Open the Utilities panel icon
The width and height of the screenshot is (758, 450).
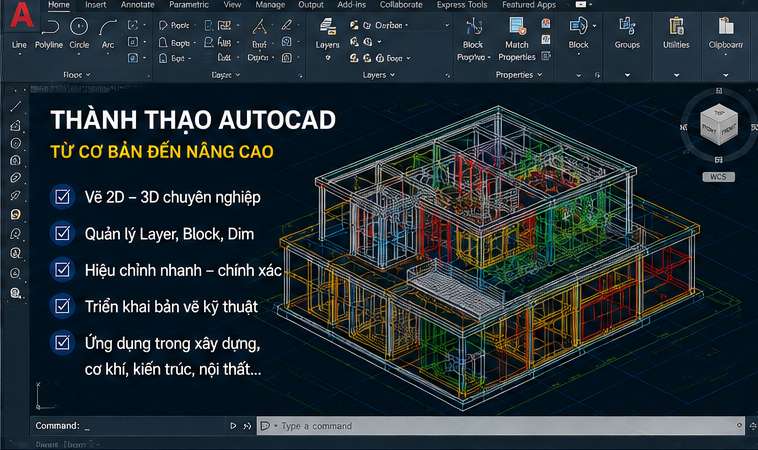676,26
